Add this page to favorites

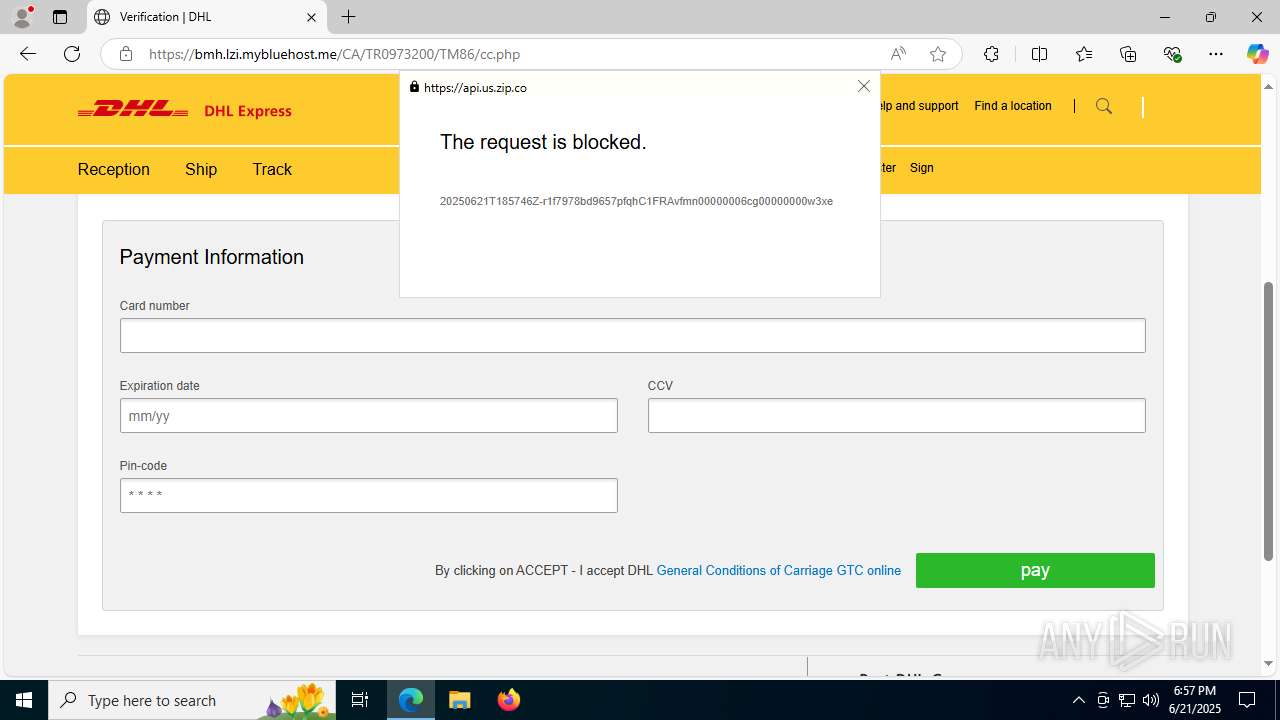[938, 54]
